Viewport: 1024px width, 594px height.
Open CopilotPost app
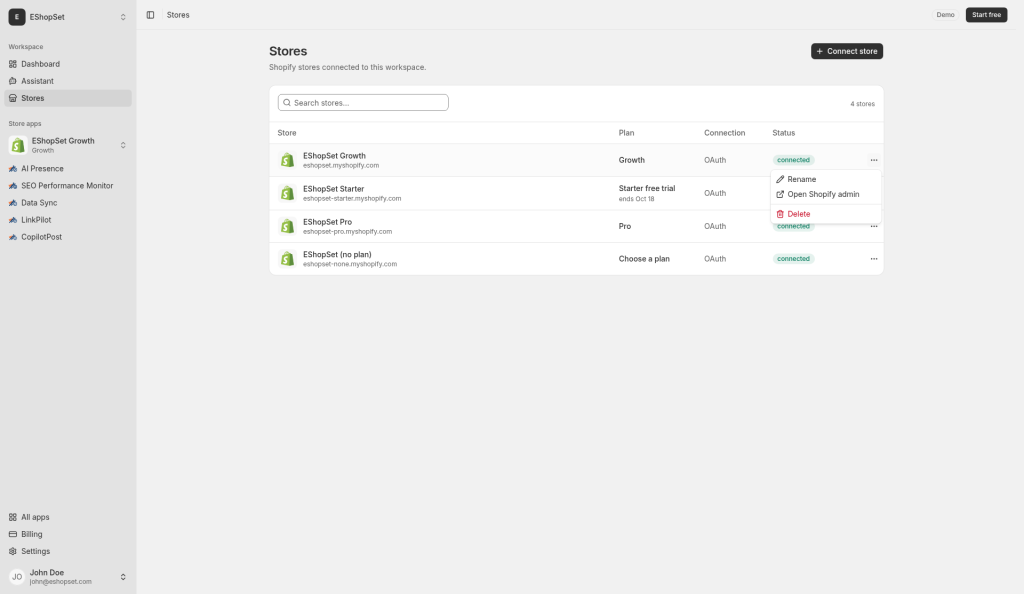68,237
